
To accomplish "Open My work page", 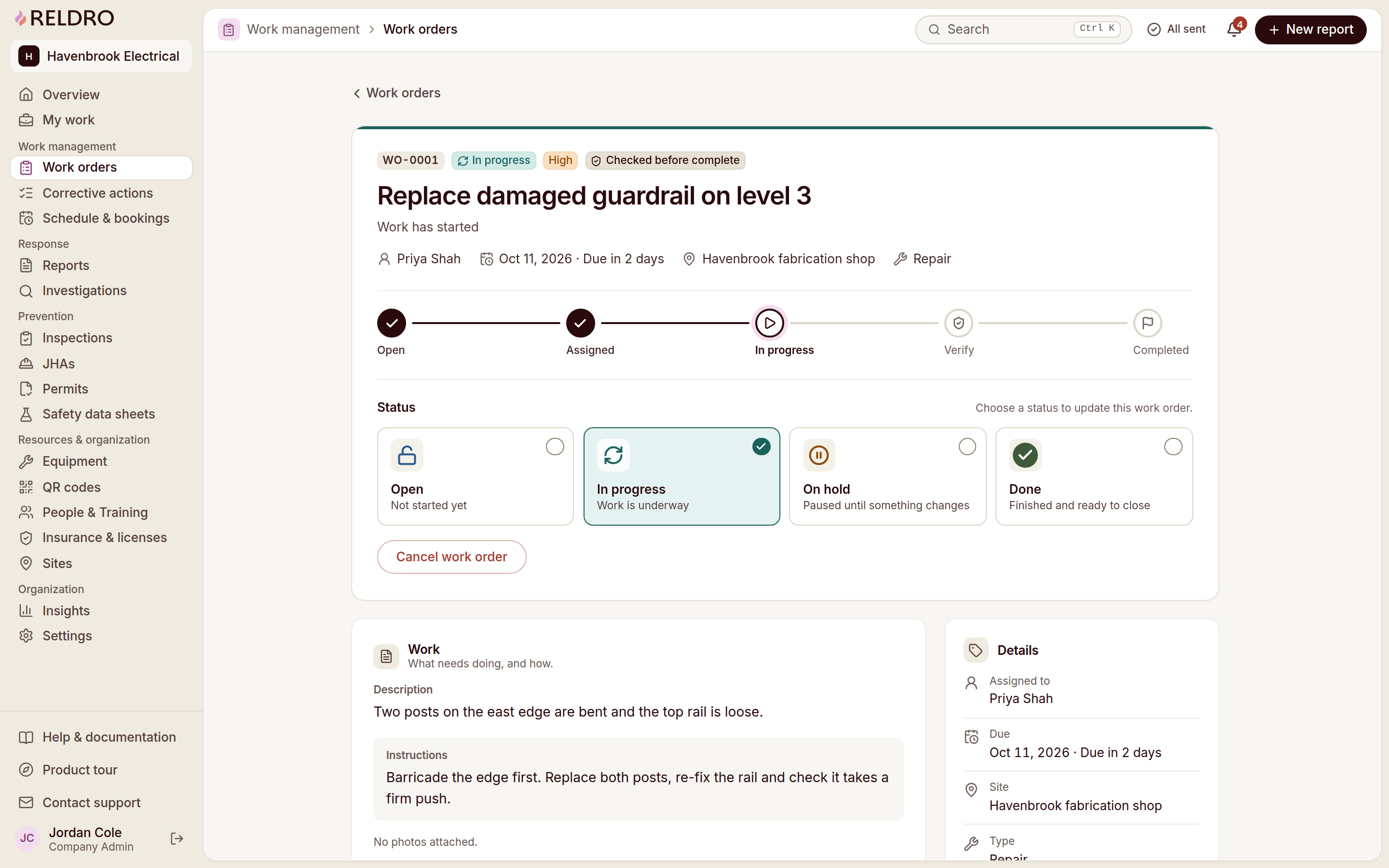I will pyautogui.click(x=101, y=120).
